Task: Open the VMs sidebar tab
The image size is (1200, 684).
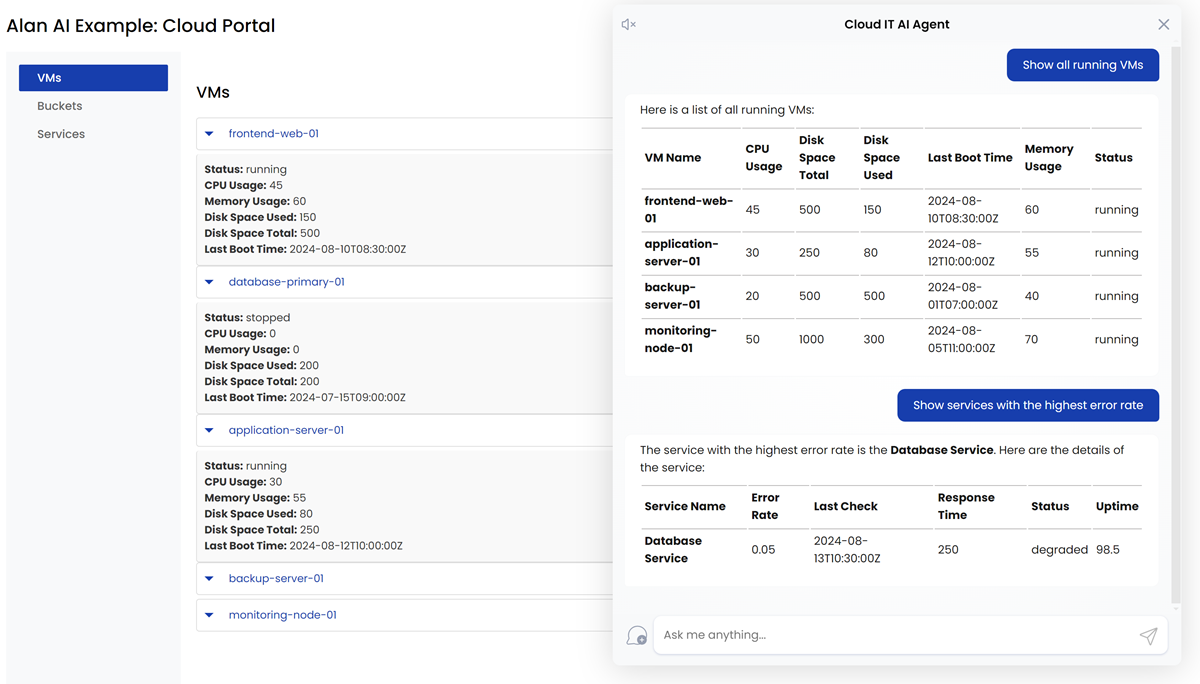Action: pos(93,78)
